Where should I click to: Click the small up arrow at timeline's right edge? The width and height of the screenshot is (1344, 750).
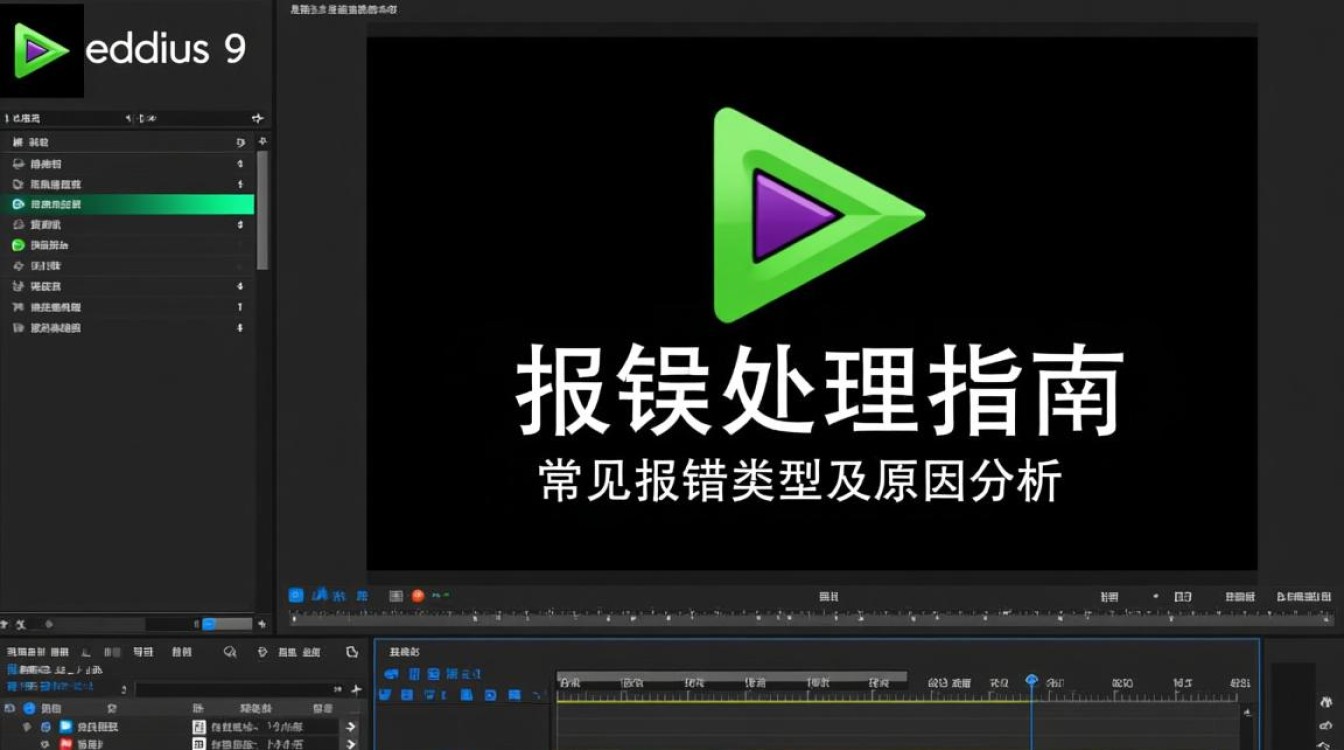[x=1247, y=712]
